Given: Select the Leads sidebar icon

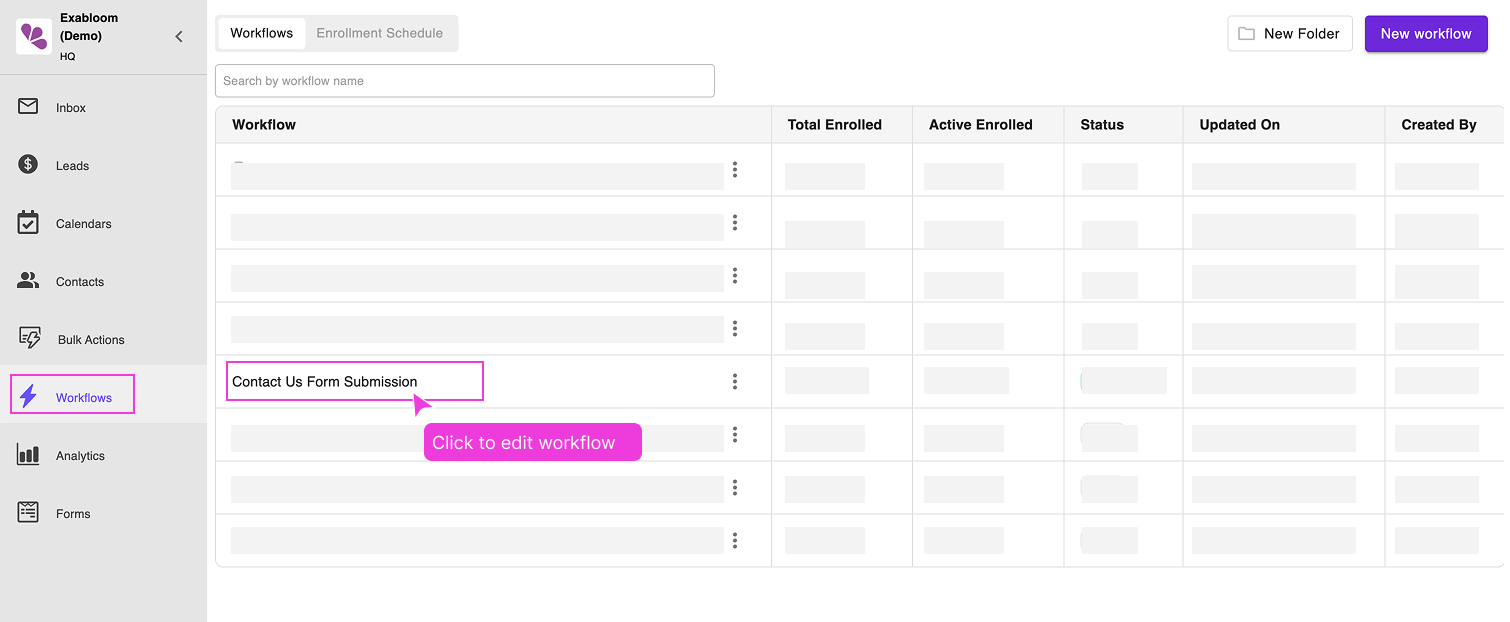Looking at the screenshot, I should [x=30, y=165].
